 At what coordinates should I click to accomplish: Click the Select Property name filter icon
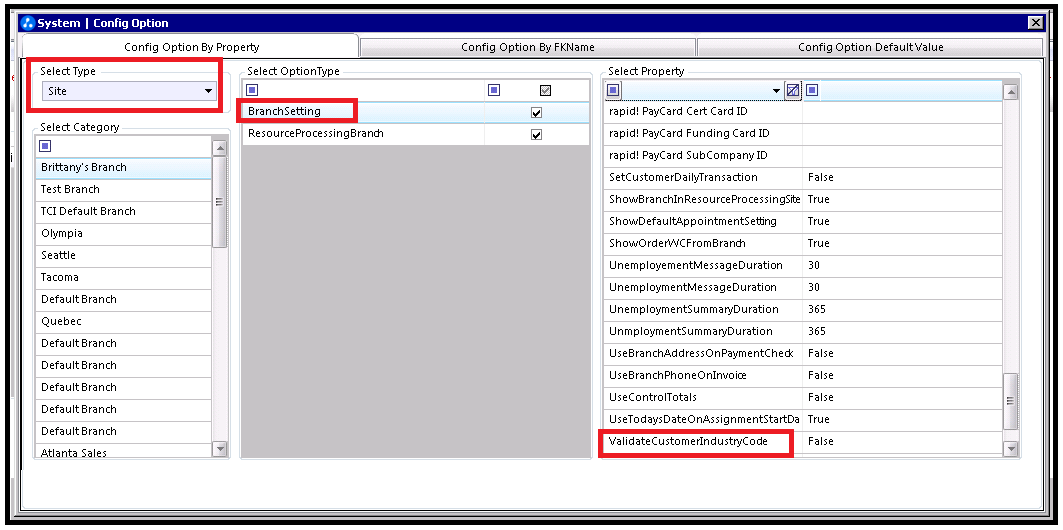[614, 91]
